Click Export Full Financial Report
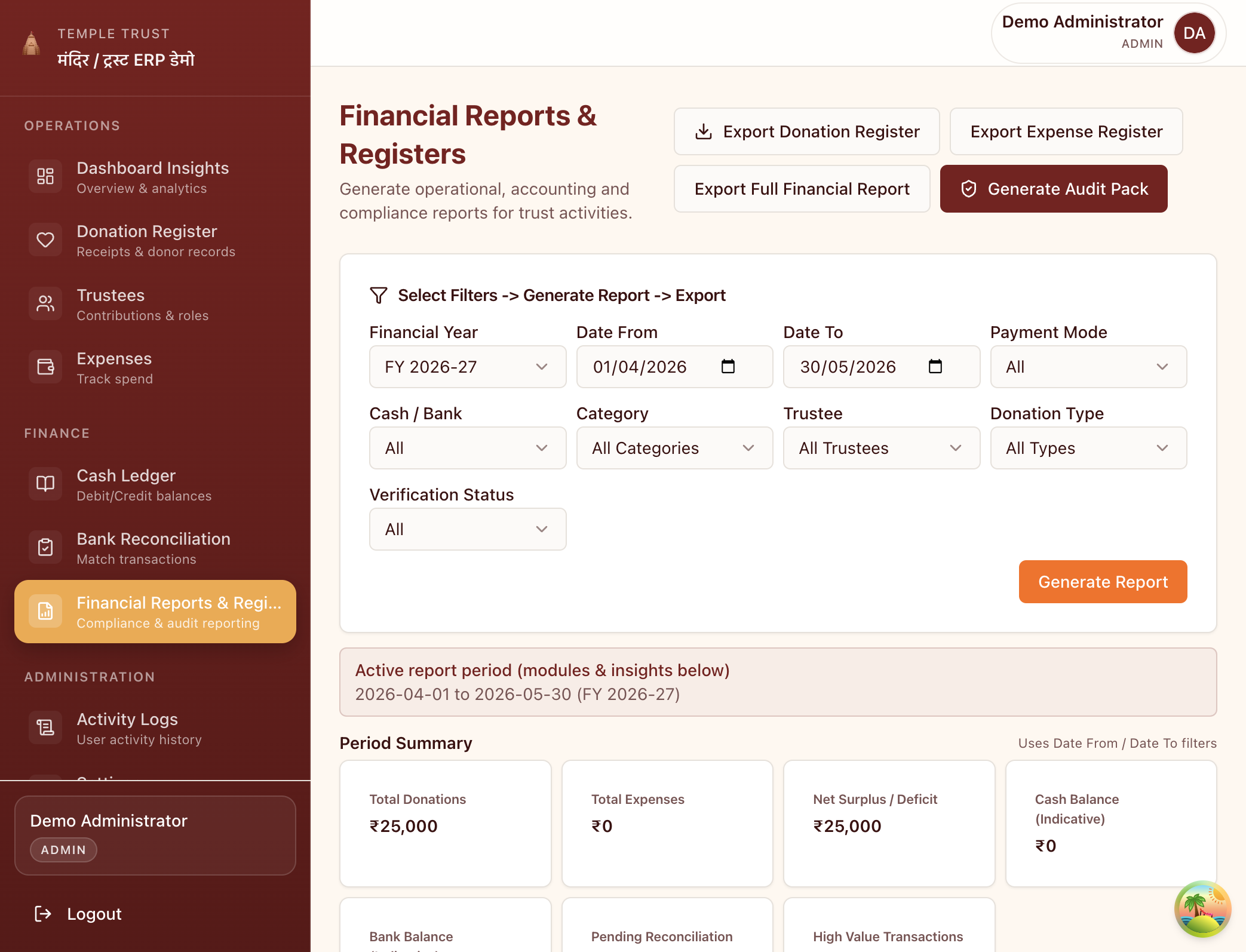Image resolution: width=1246 pixels, height=952 pixels. click(x=802, y=189)
